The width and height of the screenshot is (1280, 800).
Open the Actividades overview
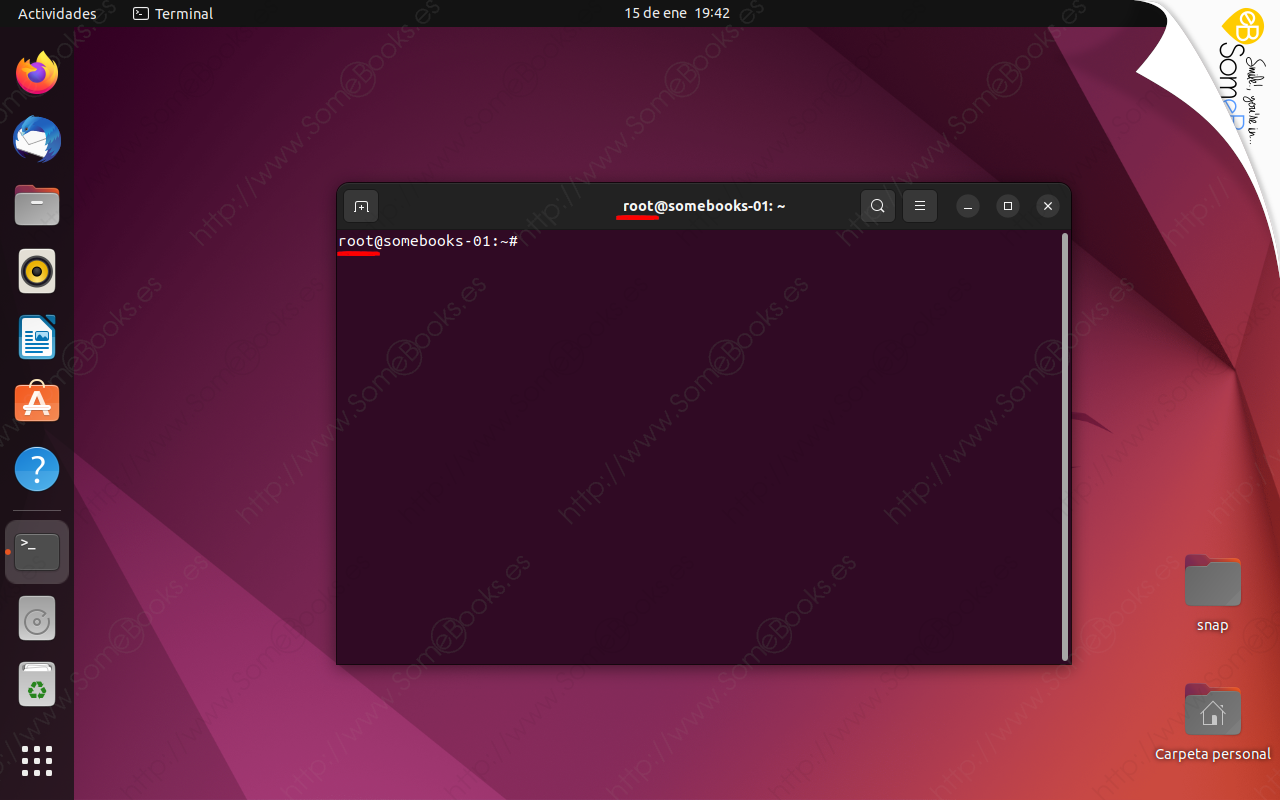click(57, 13)
